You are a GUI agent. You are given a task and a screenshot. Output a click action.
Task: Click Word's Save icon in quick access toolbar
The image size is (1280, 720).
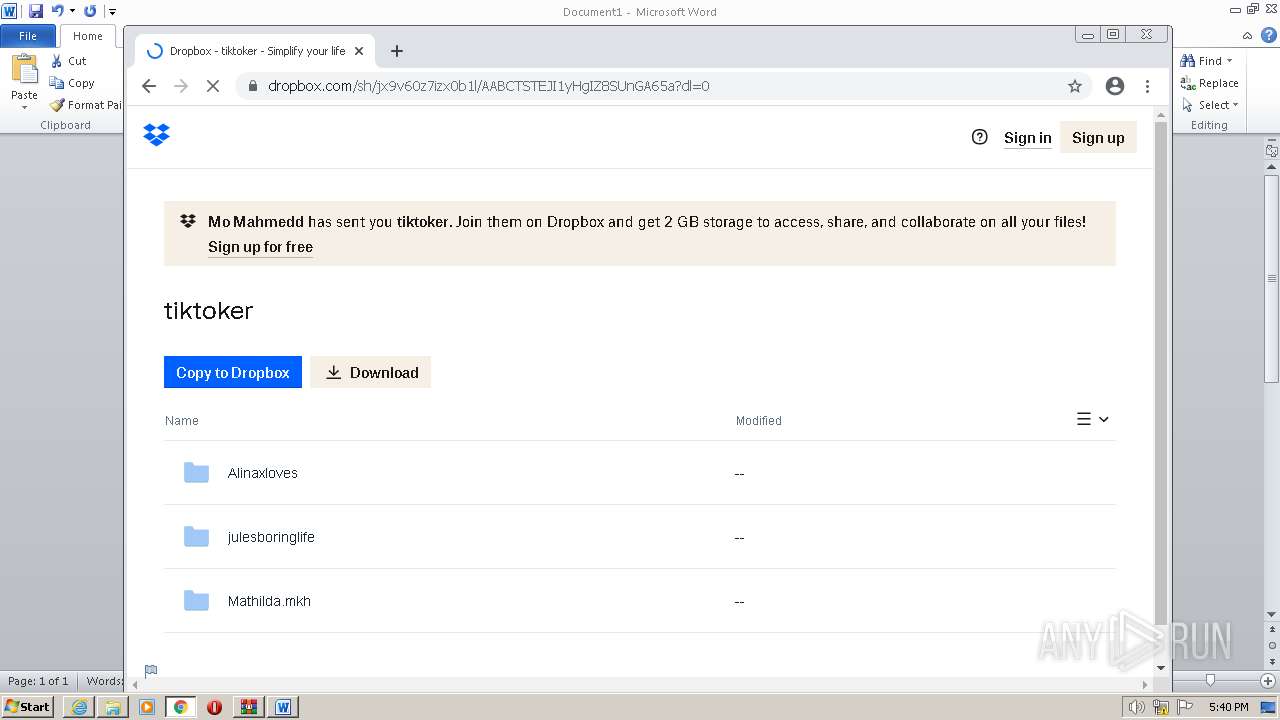[36, 11]
